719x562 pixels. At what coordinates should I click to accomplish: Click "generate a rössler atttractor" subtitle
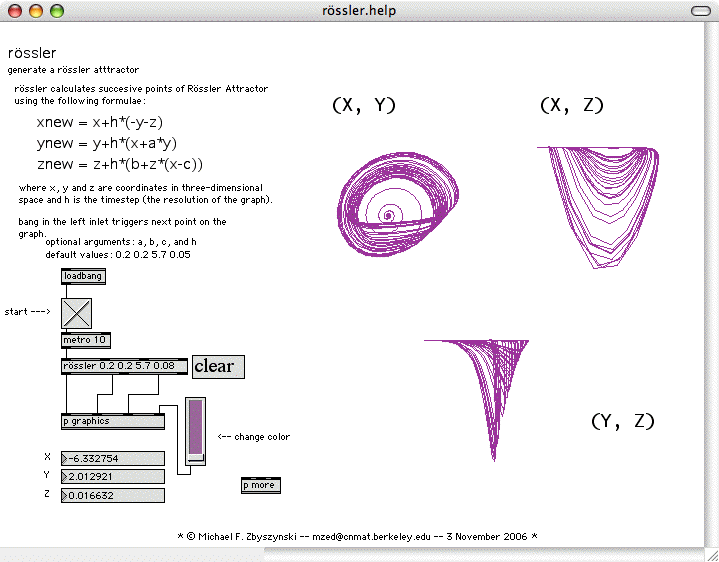tap(73, 70)
